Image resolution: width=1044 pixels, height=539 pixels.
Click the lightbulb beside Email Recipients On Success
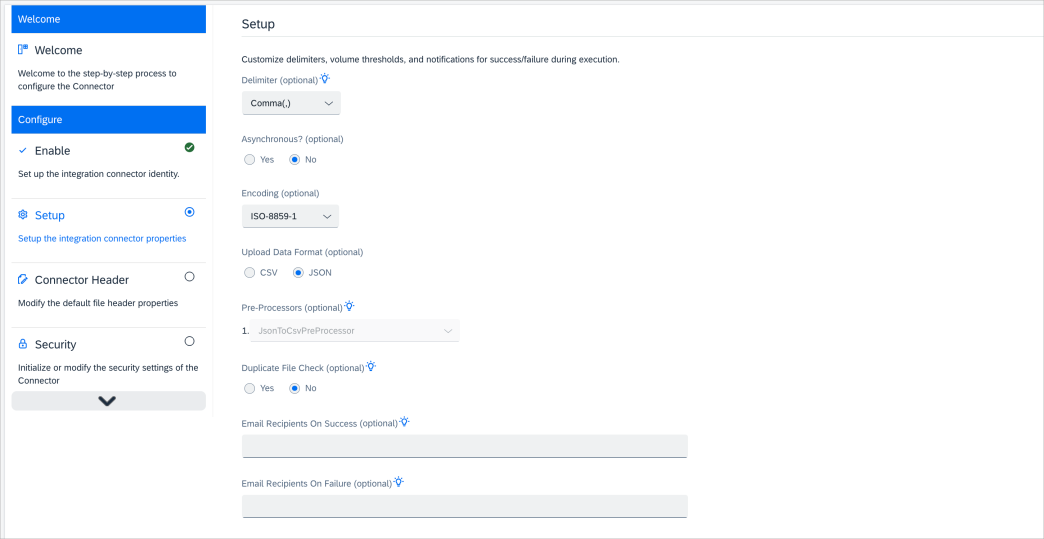(x=404, y=422)
